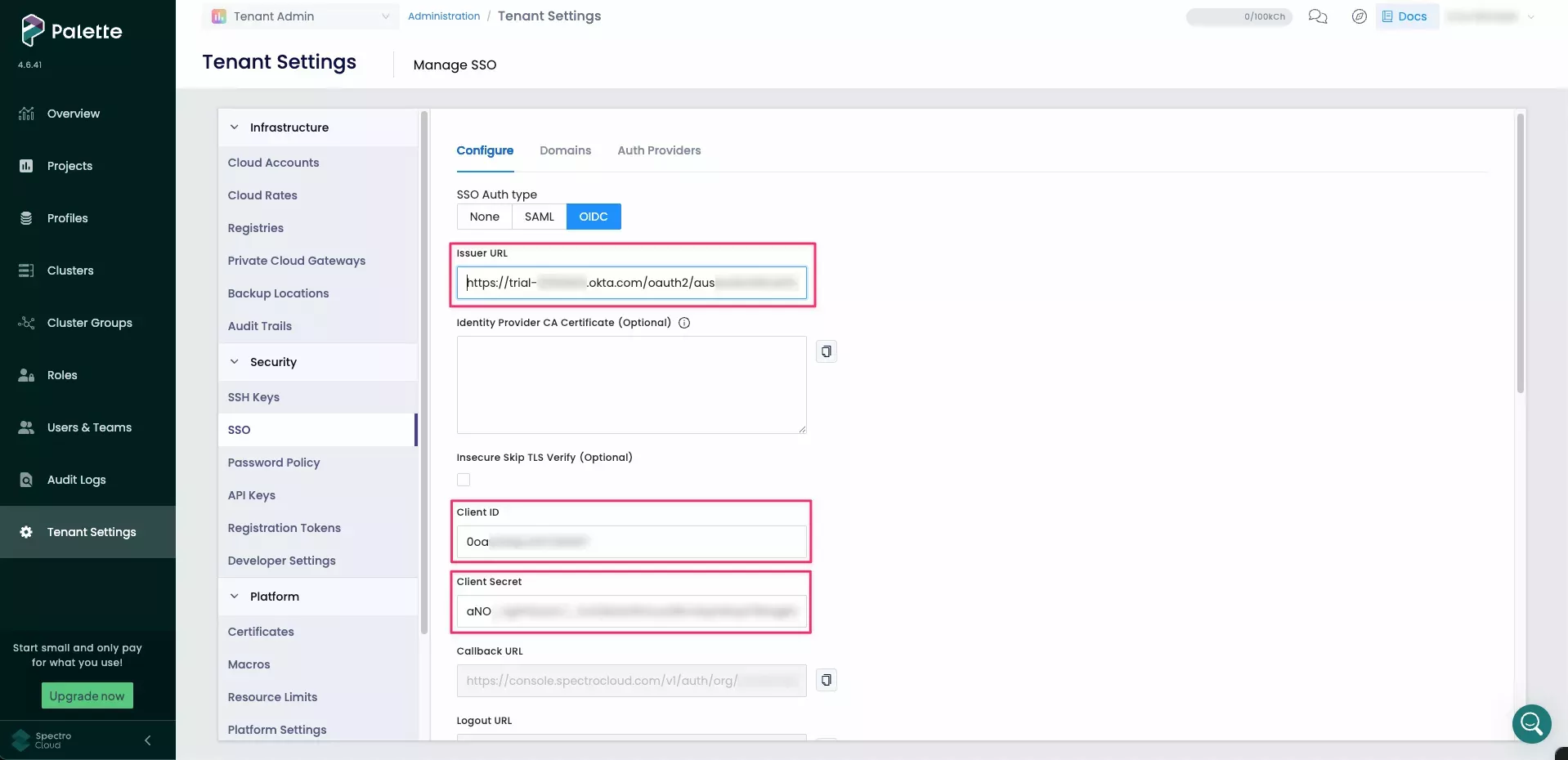Screen dimensions: 1568x760
Task: Open the Roles sidebar icon
Action: click(26, 375)
